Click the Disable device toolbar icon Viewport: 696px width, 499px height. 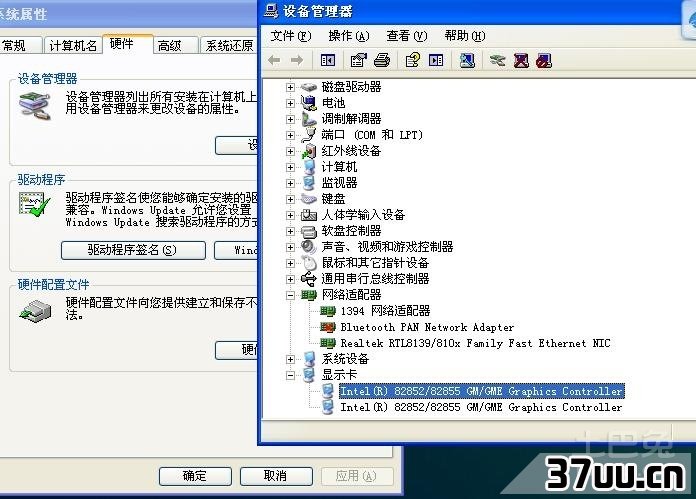544,60
